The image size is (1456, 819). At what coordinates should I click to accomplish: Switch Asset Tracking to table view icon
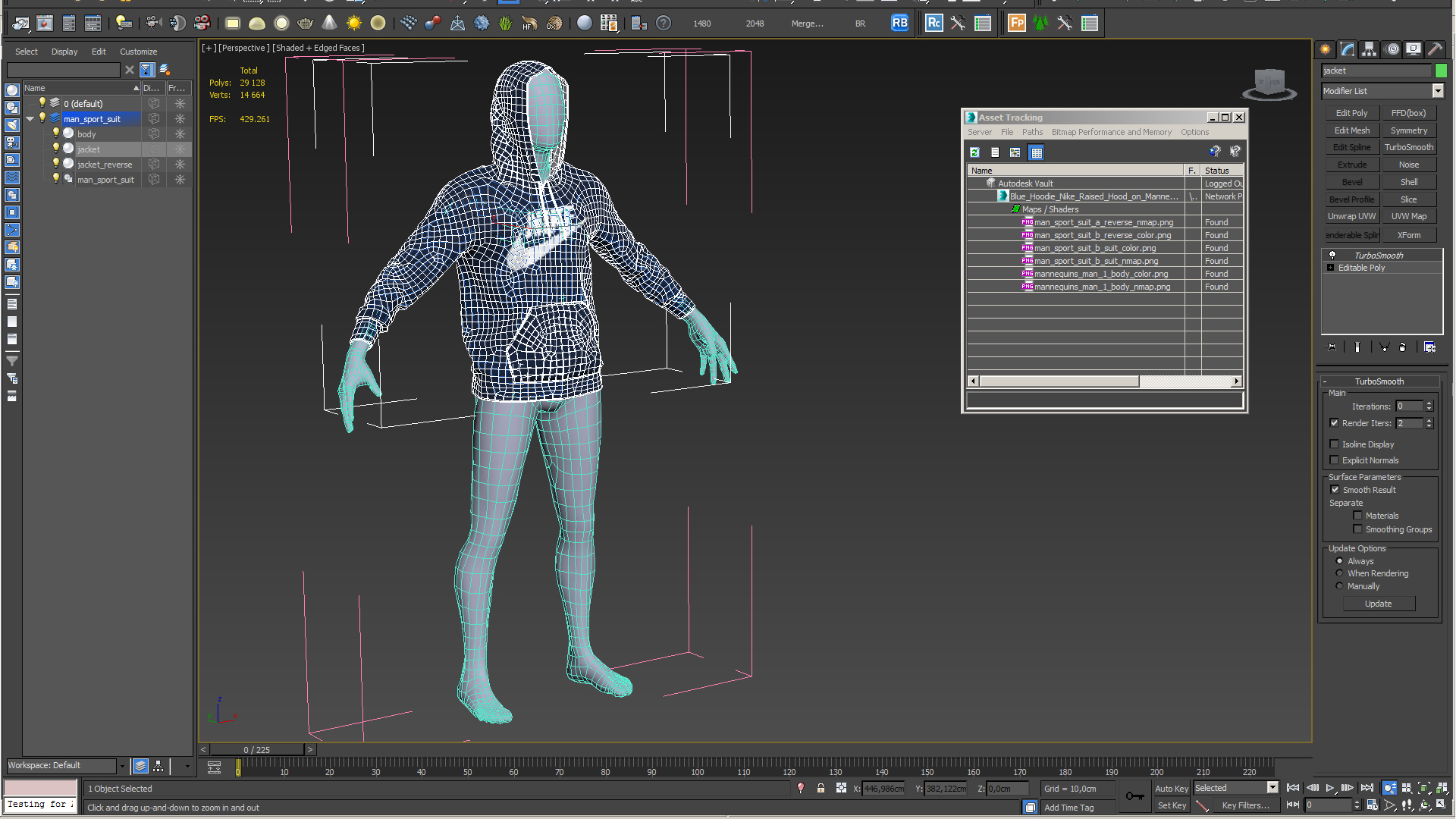coord(1037,152)
